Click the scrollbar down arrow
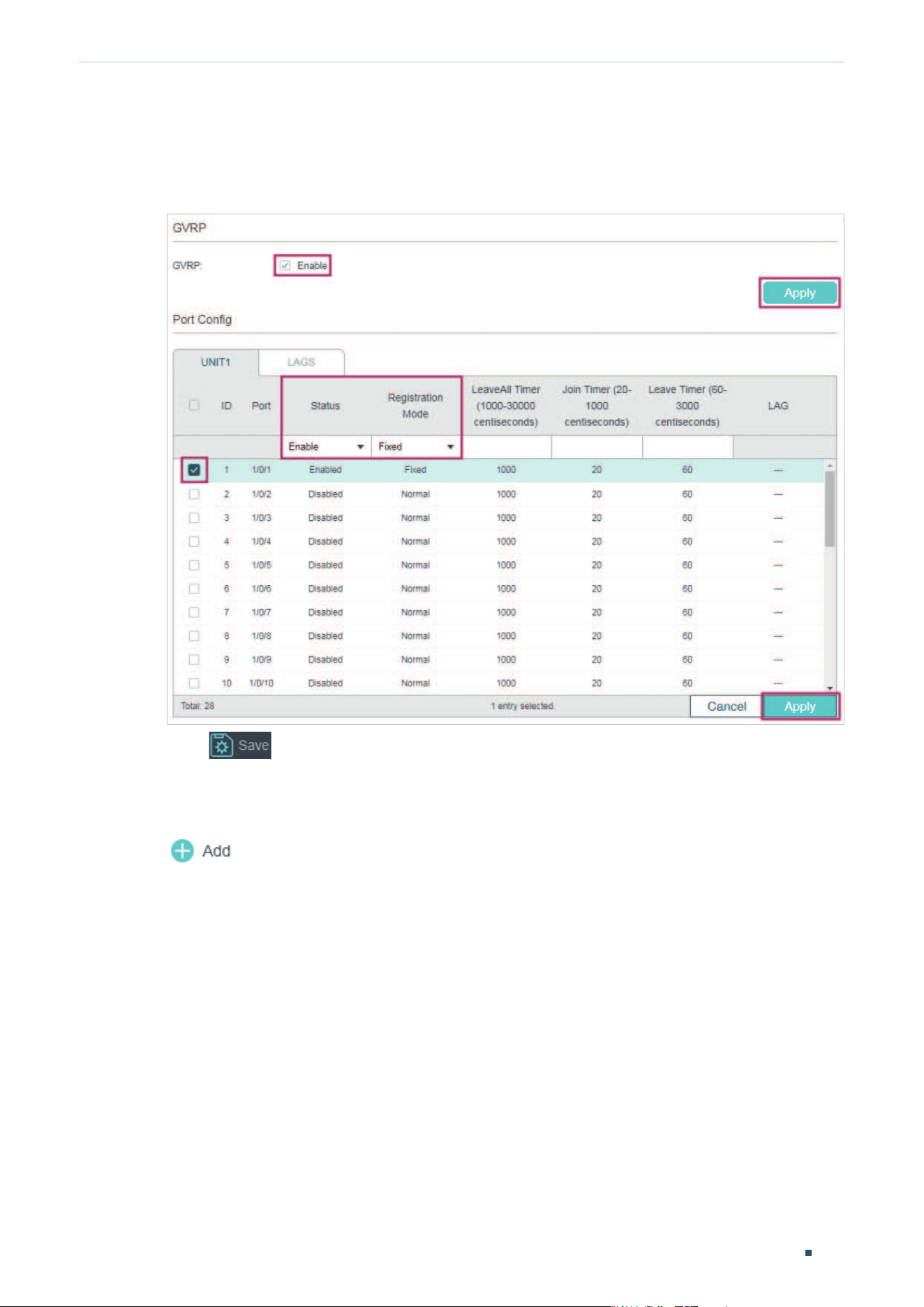The image size is (924, 1307). (830, 688)
